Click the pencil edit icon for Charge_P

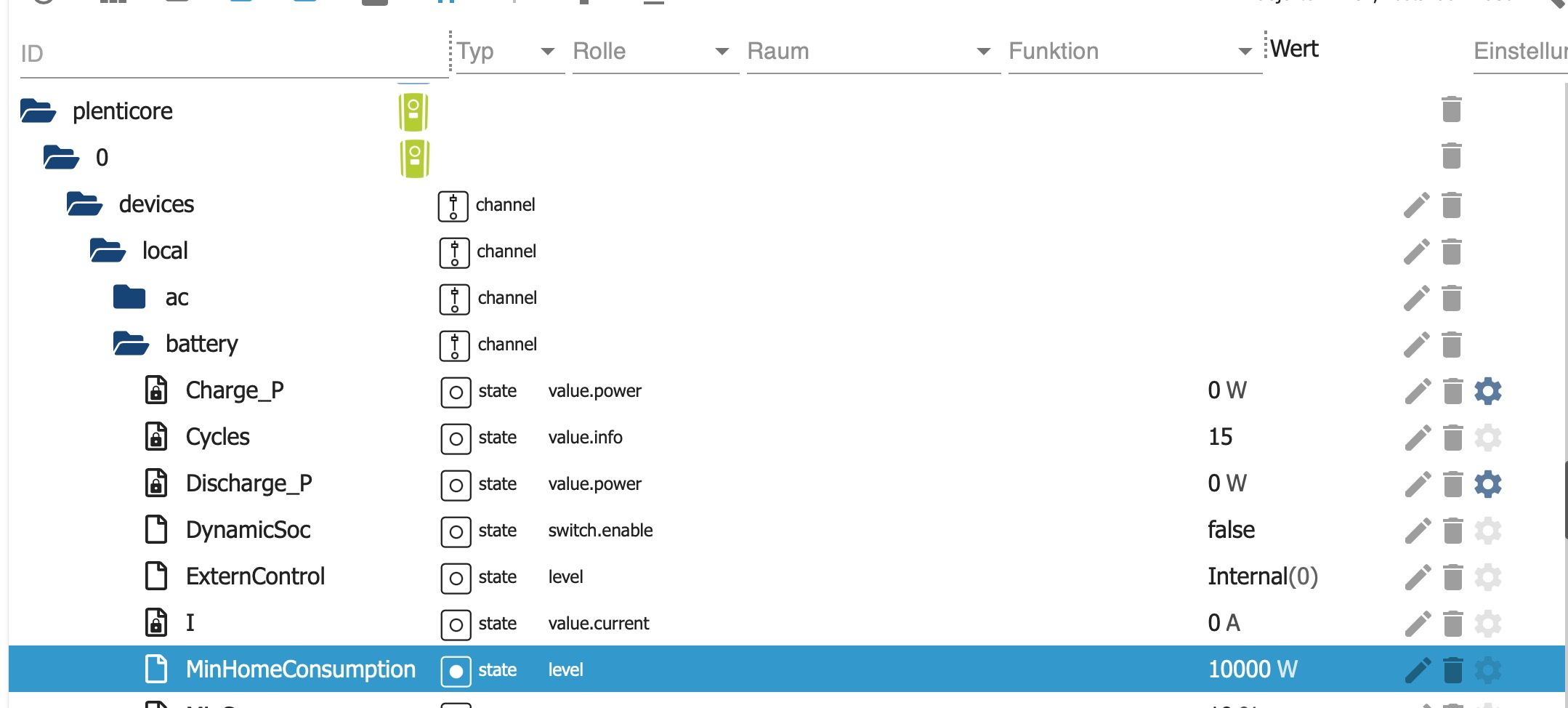(x=1417, y=391)
